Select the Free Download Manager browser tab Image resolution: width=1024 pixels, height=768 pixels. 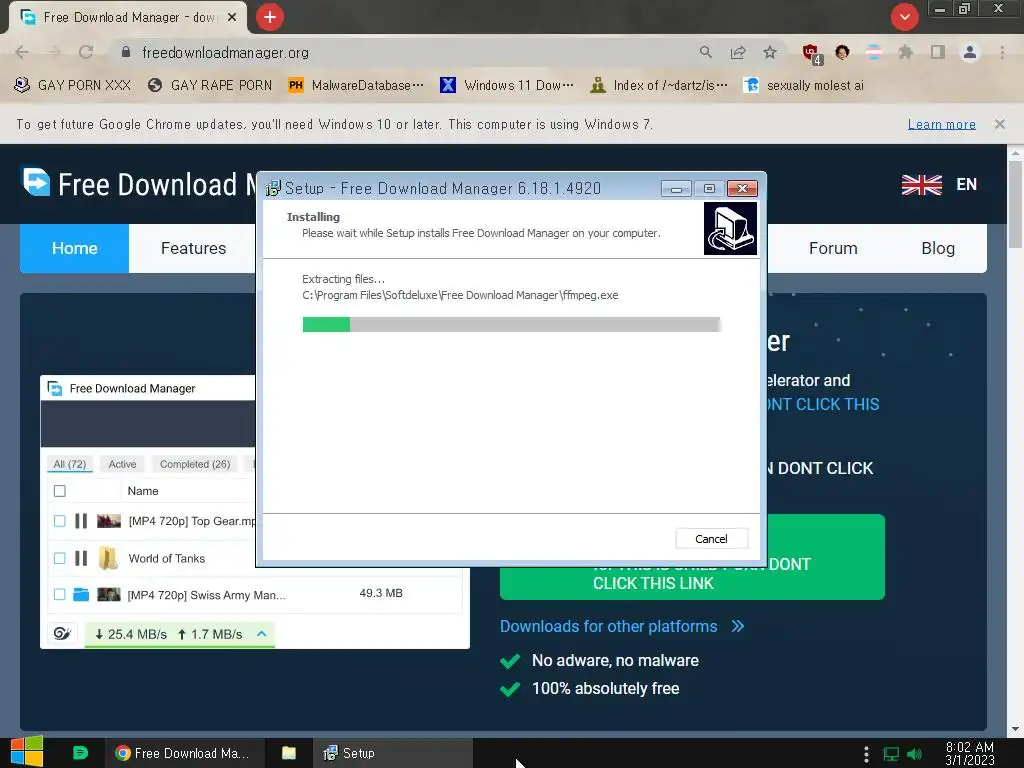(x=128, y=18)
